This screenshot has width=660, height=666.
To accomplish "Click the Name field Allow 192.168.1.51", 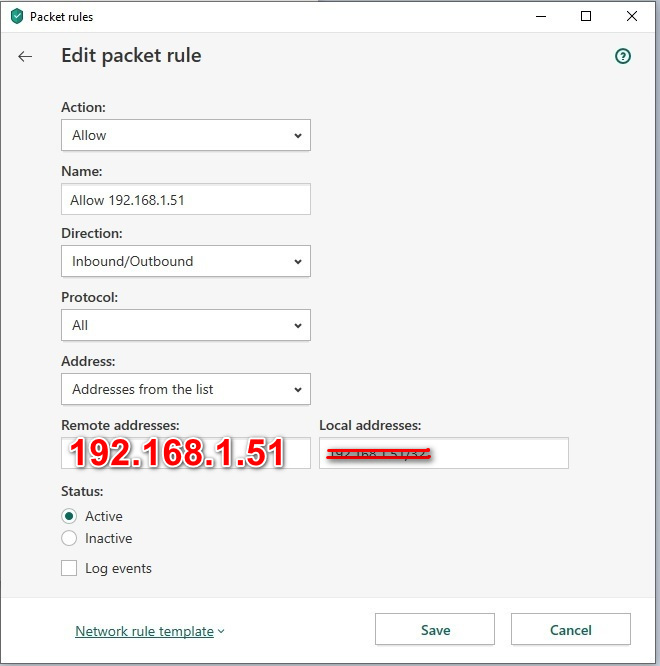I will (186, 199).
